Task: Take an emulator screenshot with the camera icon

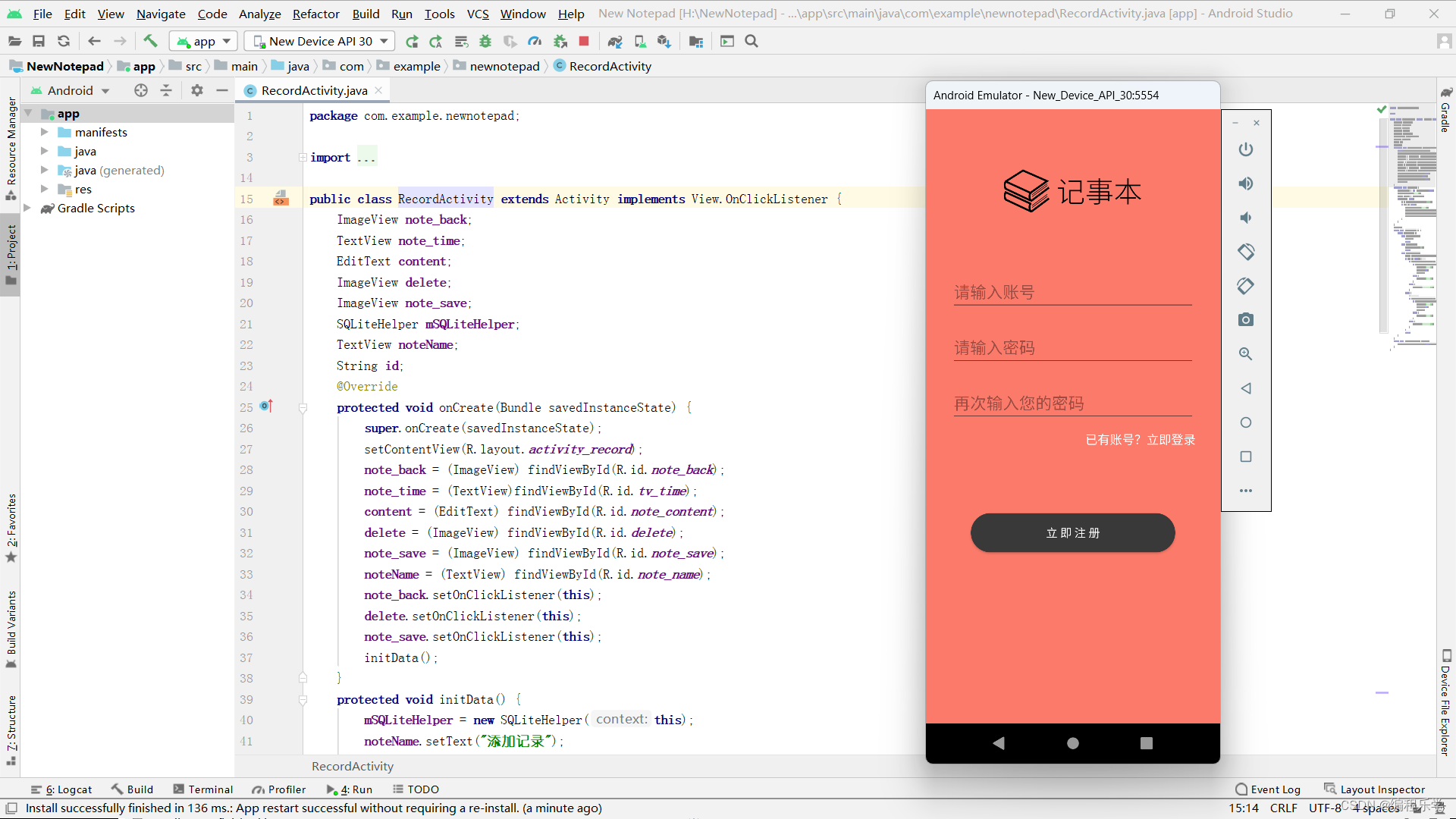Action: (1246, 320)
